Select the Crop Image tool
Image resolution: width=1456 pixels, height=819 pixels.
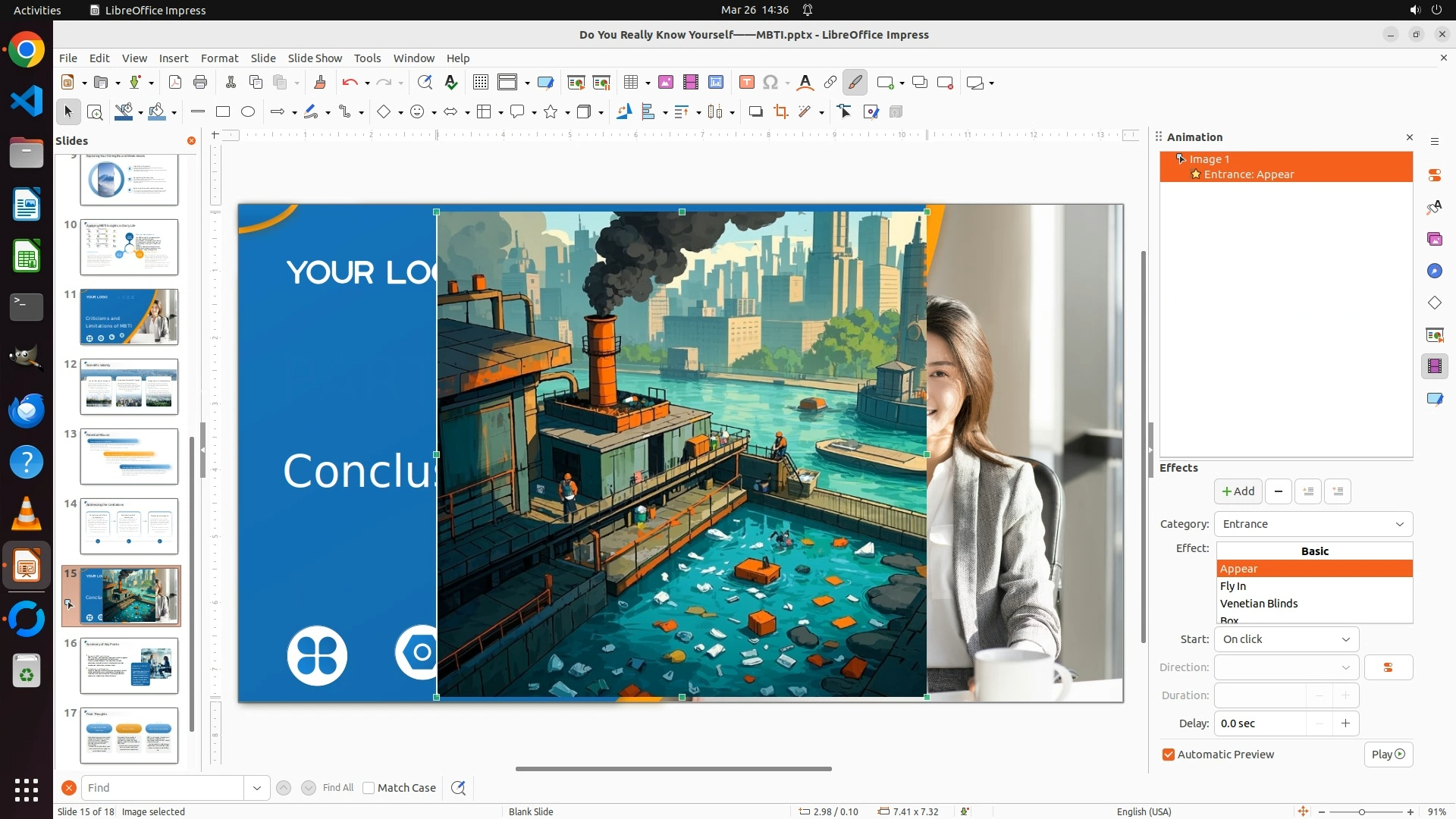tap(780, 112)
